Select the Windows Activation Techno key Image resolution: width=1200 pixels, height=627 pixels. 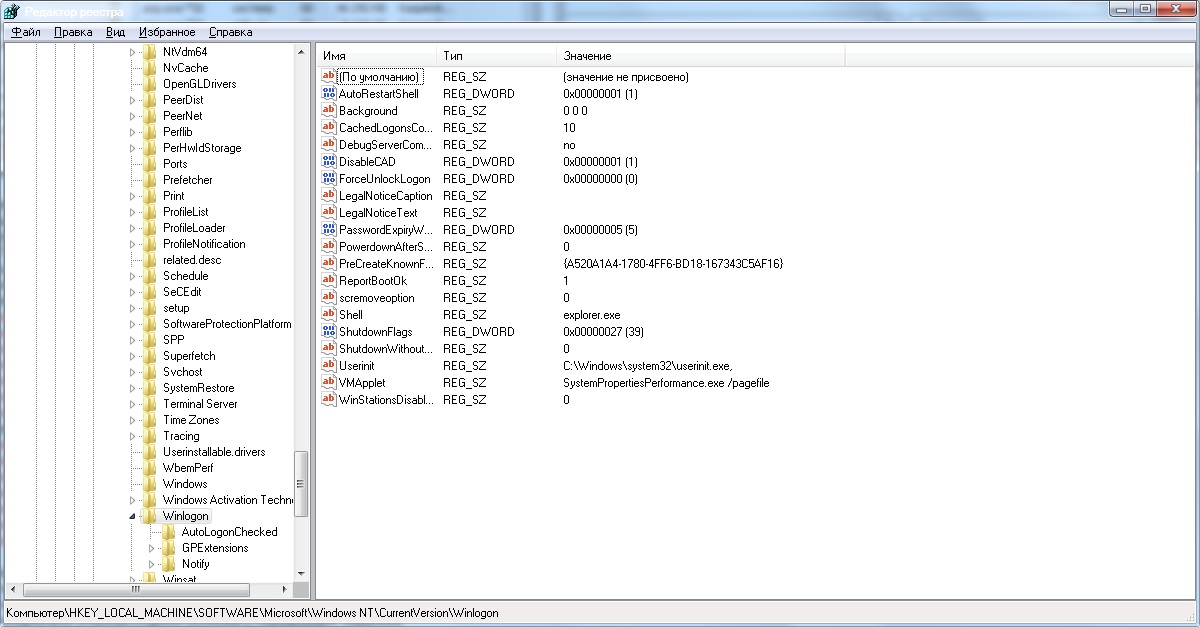point(227,500)
